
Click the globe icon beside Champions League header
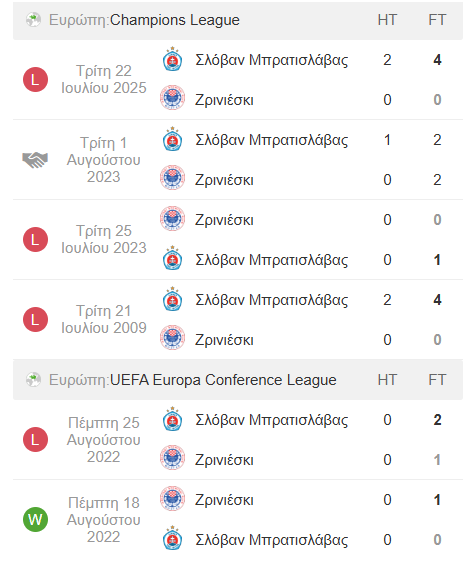[x=34, y=20]
